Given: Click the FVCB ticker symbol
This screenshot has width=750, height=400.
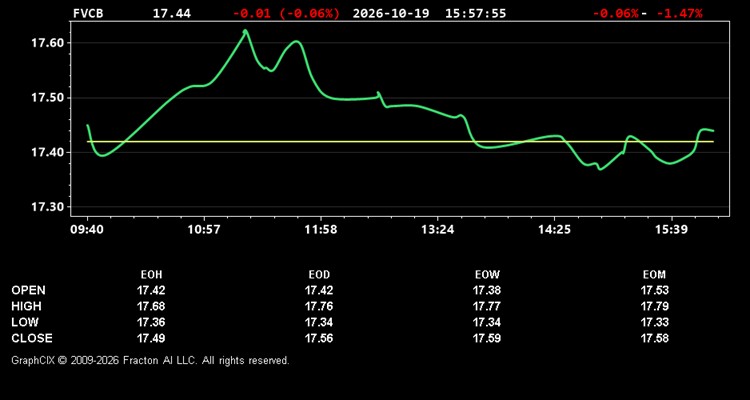Looking at the screenshot, I should [88, 13].
